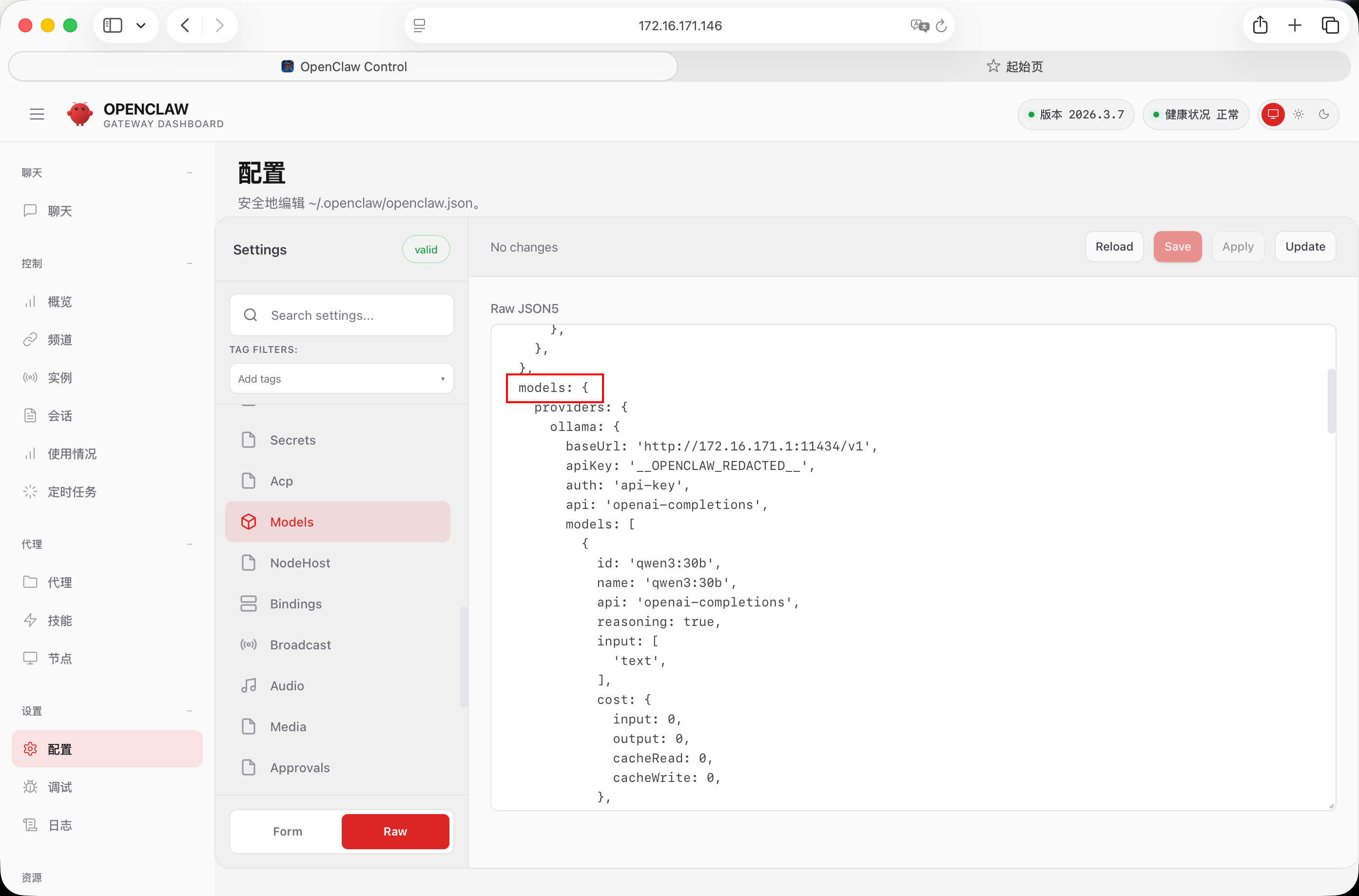Collapse the 代理 sidebar section
The height and width of the screenshot is (896, 1359).
189,544
